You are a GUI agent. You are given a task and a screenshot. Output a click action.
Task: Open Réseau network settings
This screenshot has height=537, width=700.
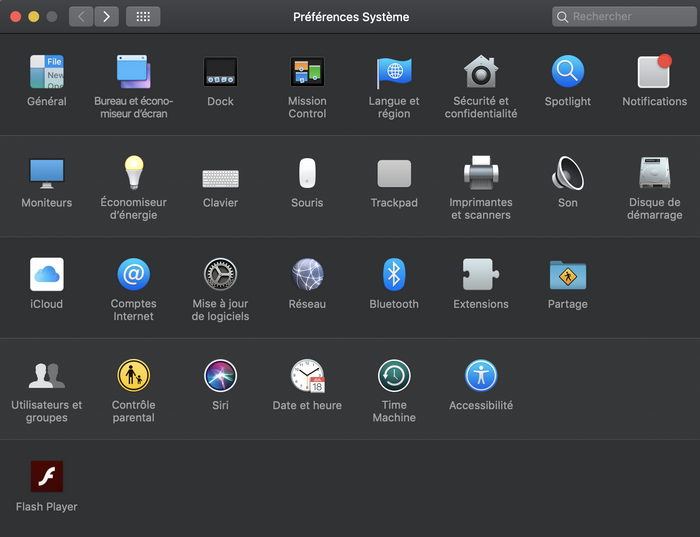pyautogui.click(x=307, y=274)
